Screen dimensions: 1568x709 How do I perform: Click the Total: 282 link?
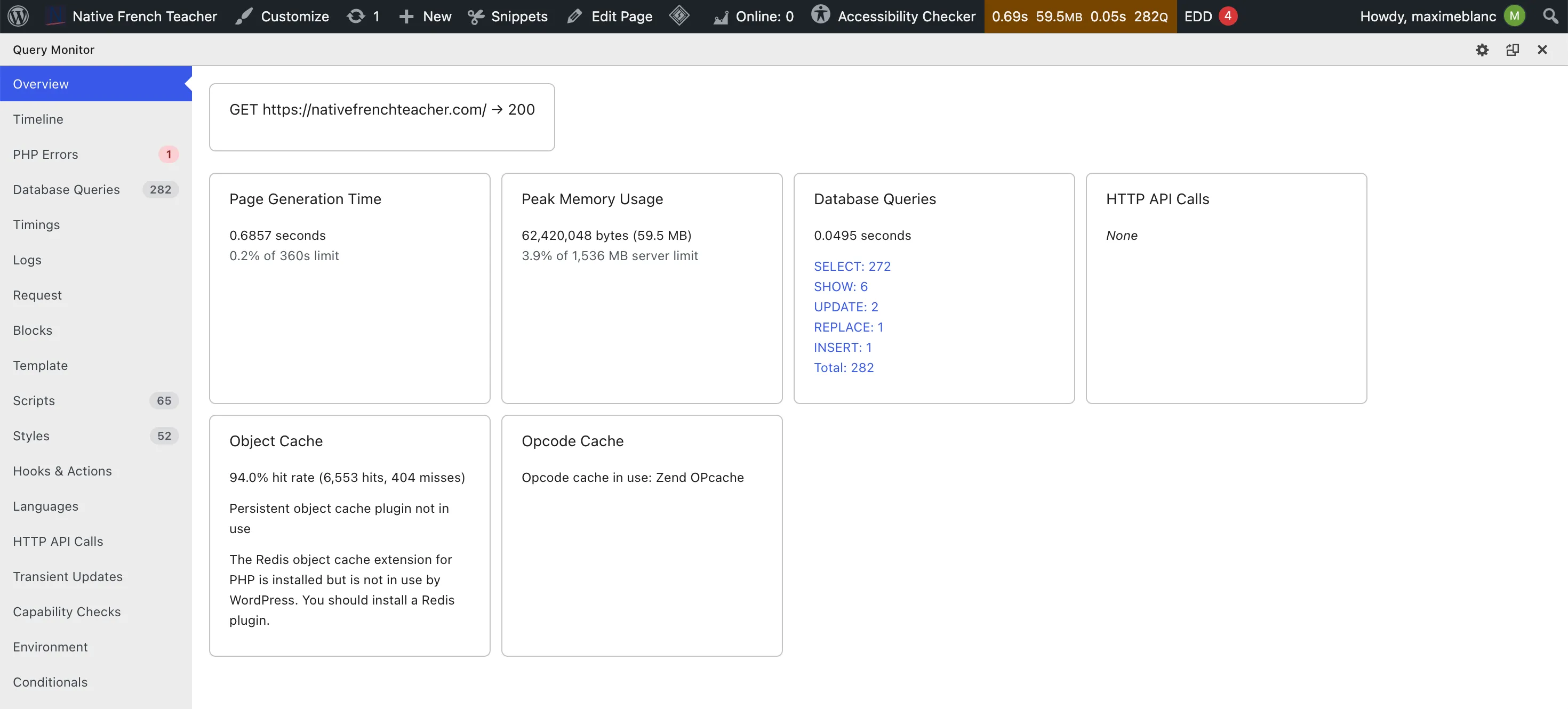[x=844, y=368]
